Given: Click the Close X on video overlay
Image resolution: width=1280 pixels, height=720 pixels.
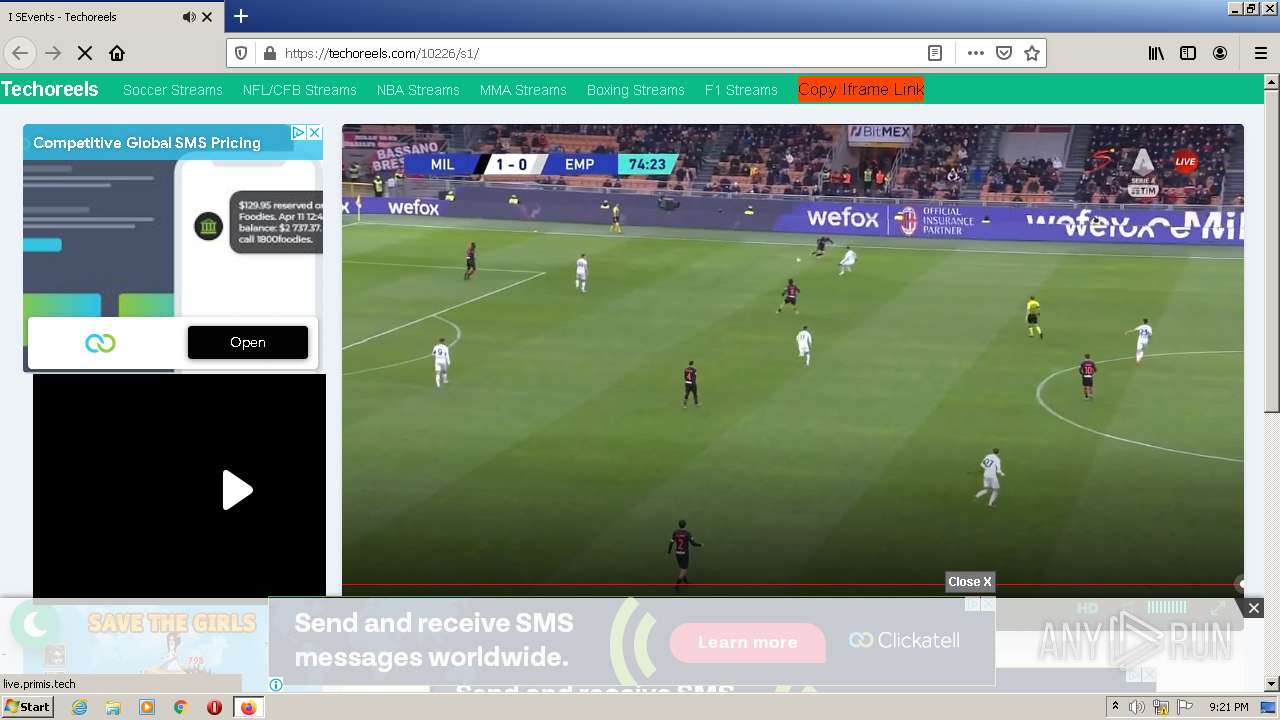Looking at the screenshot, I should [970, 582].
